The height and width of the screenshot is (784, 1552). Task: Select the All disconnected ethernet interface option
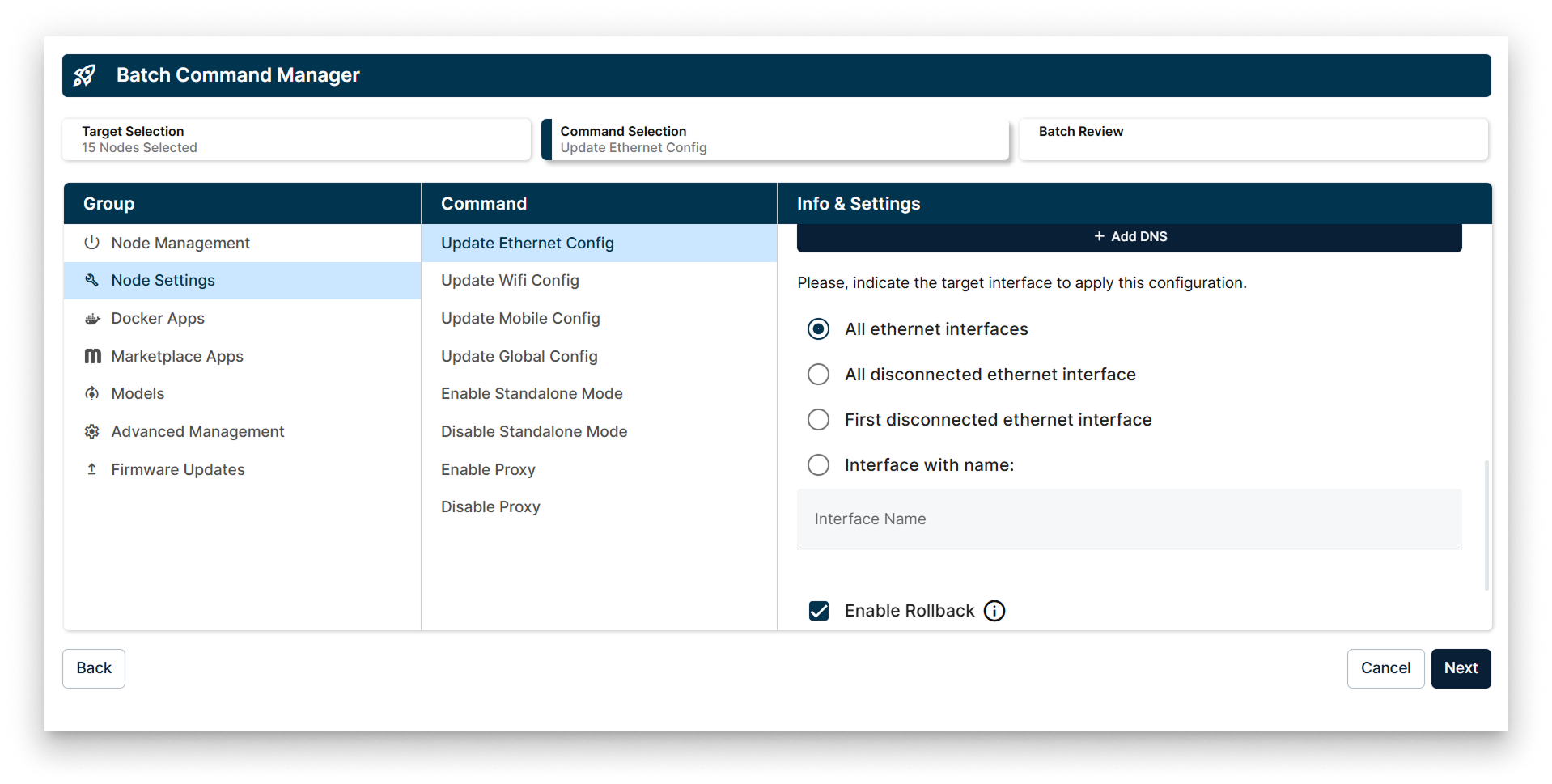pos(818,374)
